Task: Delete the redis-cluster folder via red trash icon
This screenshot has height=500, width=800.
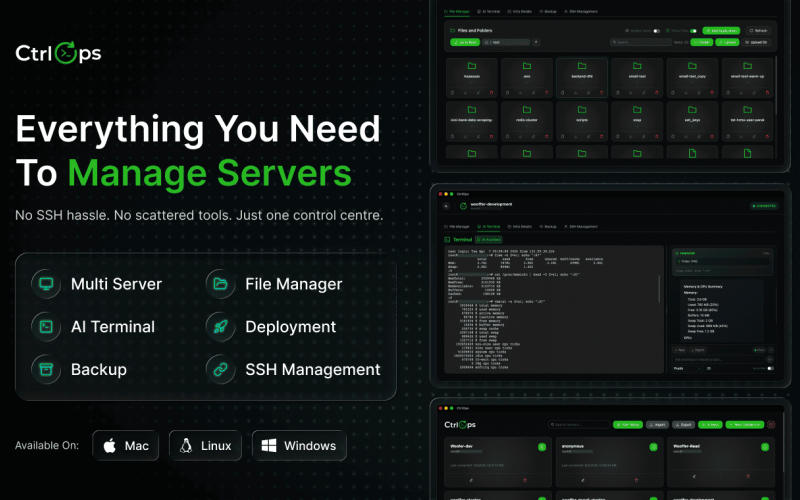Action: point(546,137)
